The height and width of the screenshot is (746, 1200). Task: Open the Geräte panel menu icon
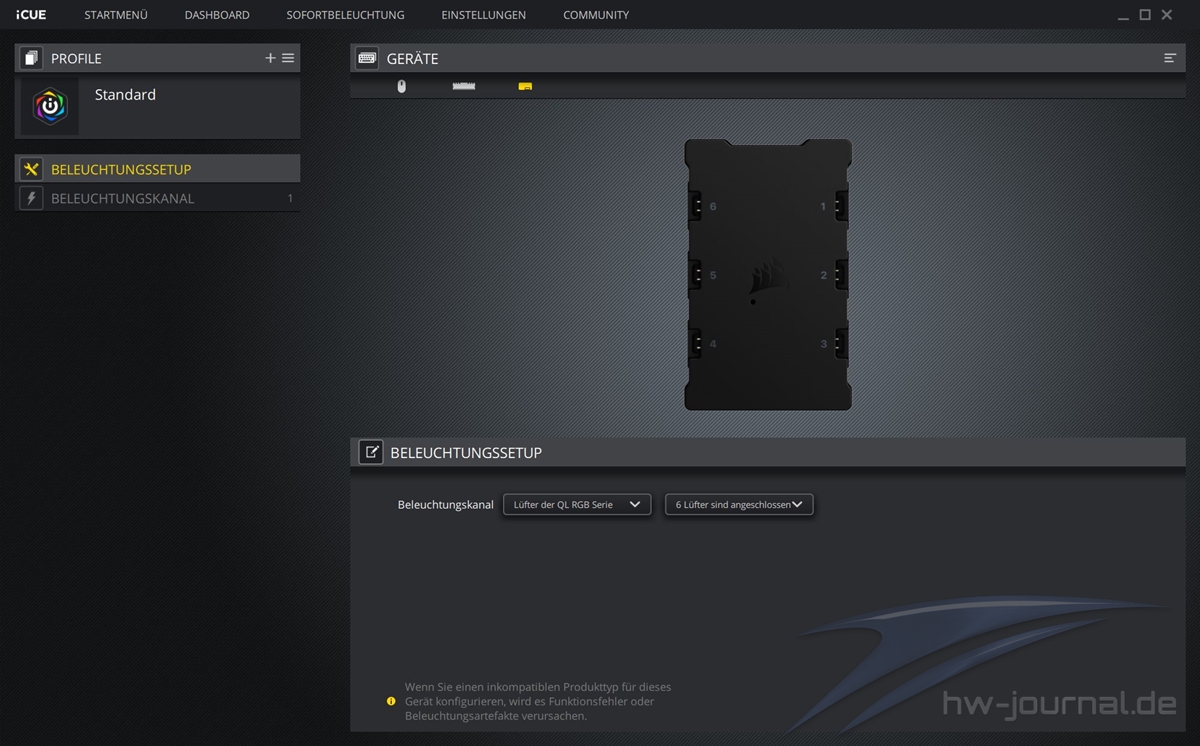[1170, 58]
